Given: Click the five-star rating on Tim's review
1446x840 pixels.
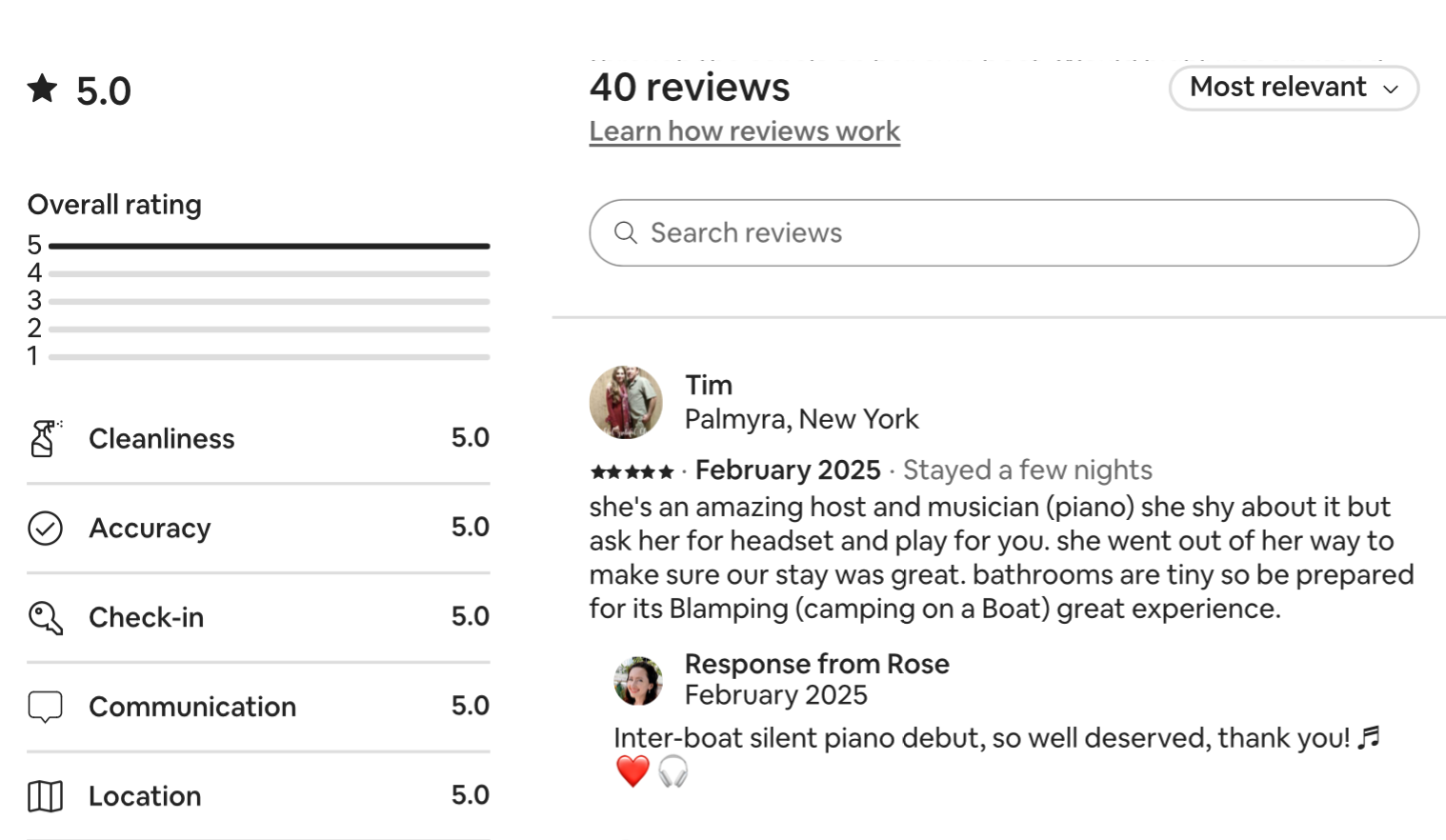Looking at the screenshot, I should (x=632, y=471).
